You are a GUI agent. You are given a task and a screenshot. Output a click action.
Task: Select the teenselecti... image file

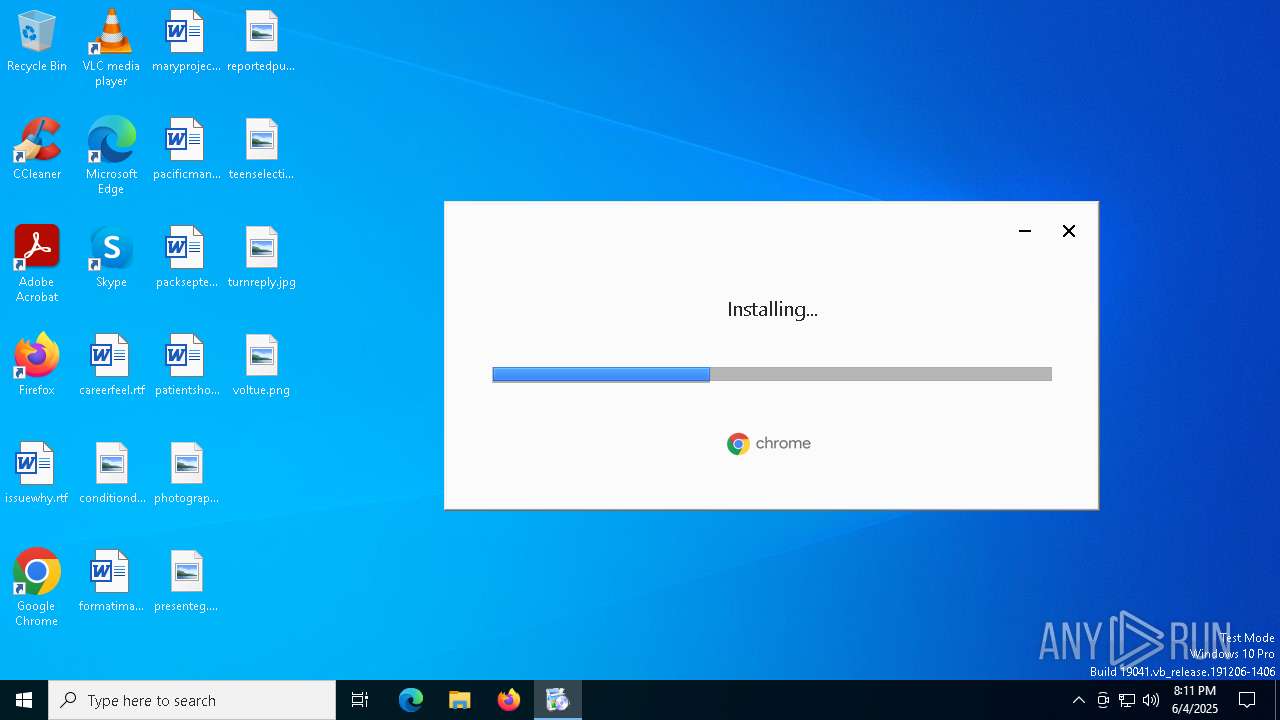pos(261,150)
